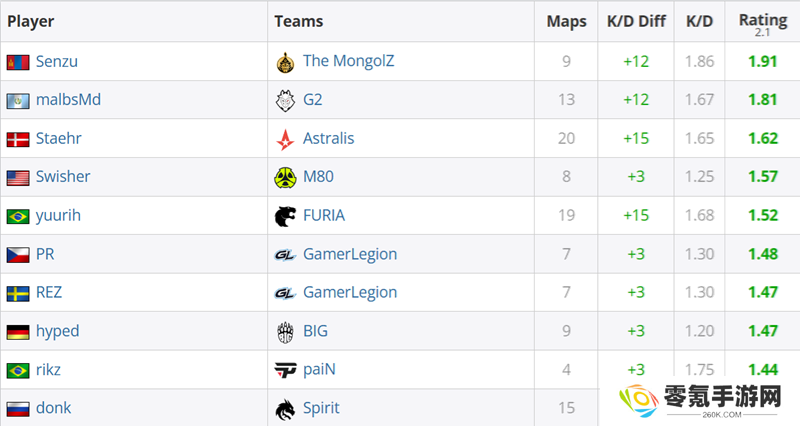The height and width of the screenshot is (426, 800).
Task: Click The MongolZ team logo icon
Action: coord(285,62)
